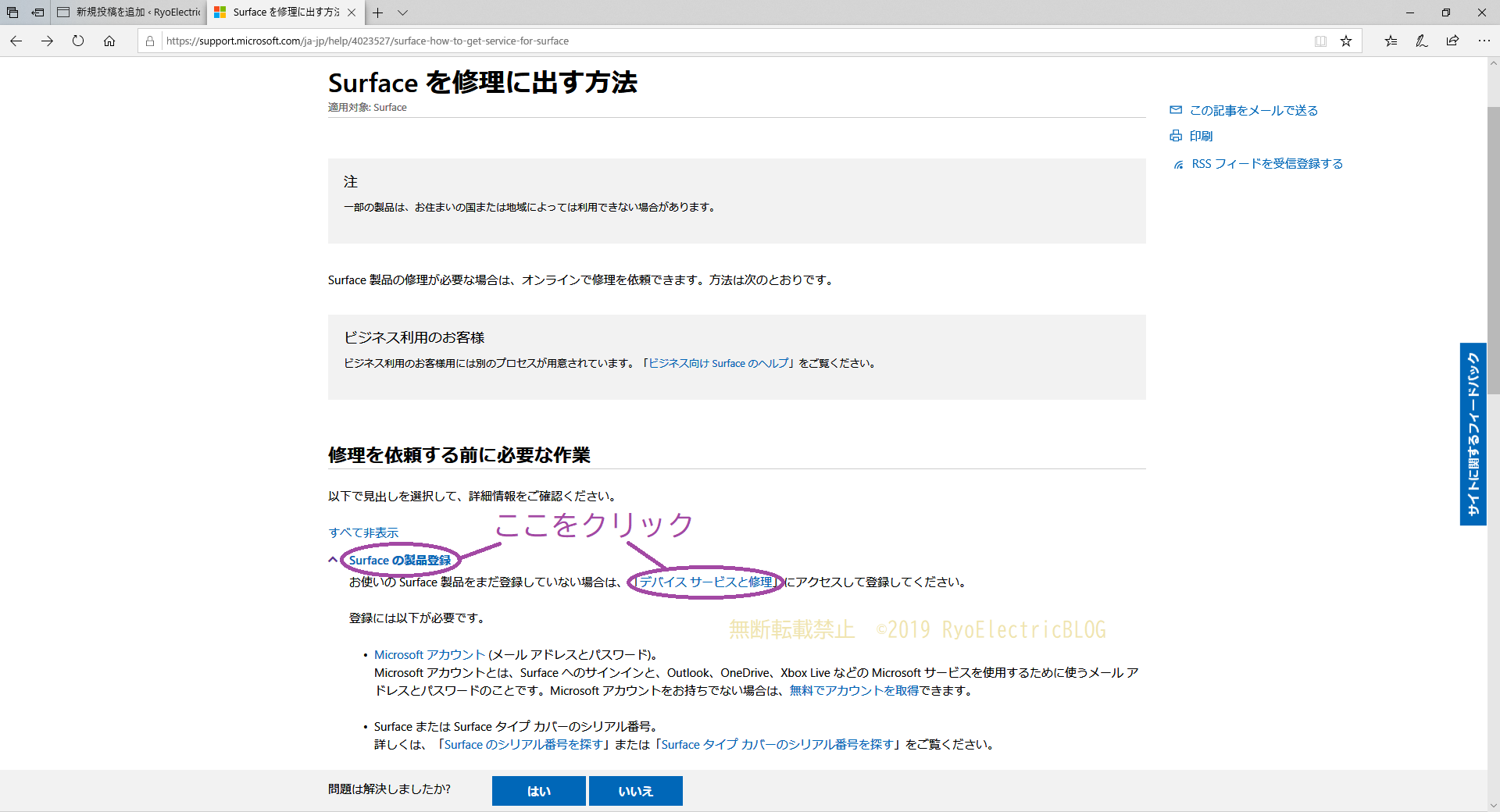Open a new tab with plus button
This screenshot has width=1500, height=812.
377,12
